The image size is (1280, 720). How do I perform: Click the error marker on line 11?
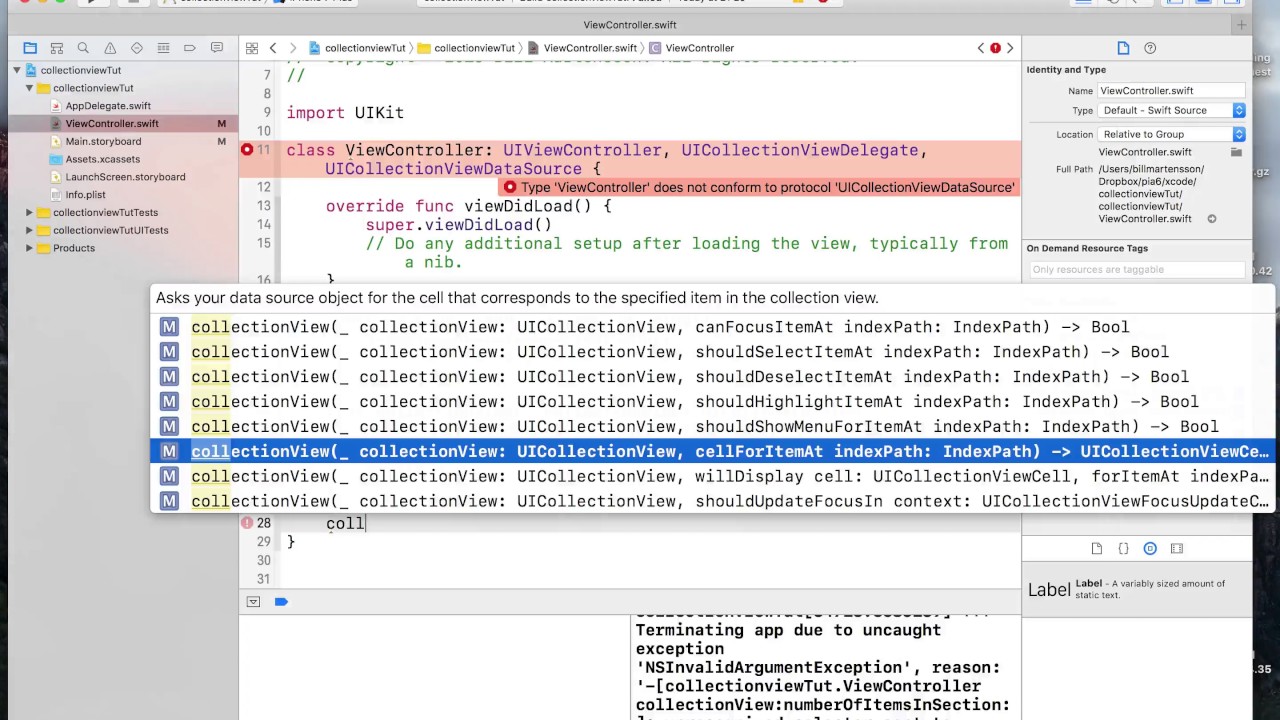(247, 150)
